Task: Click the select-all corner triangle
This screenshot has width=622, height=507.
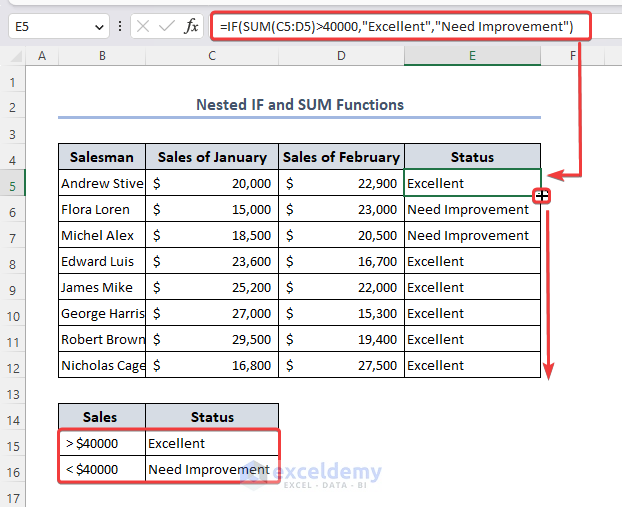Action: coord(13,57)
